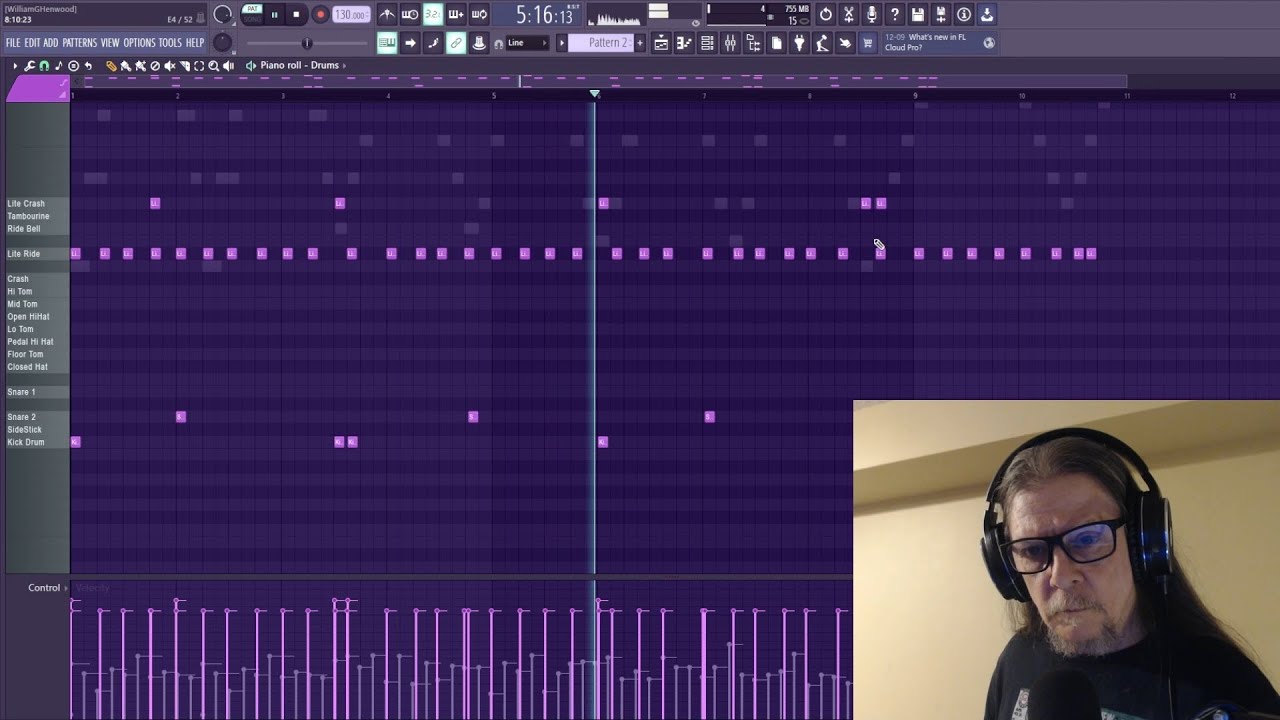Screen dimensions: 1280x720
Task: Pause playback
Action: point(274,14)
